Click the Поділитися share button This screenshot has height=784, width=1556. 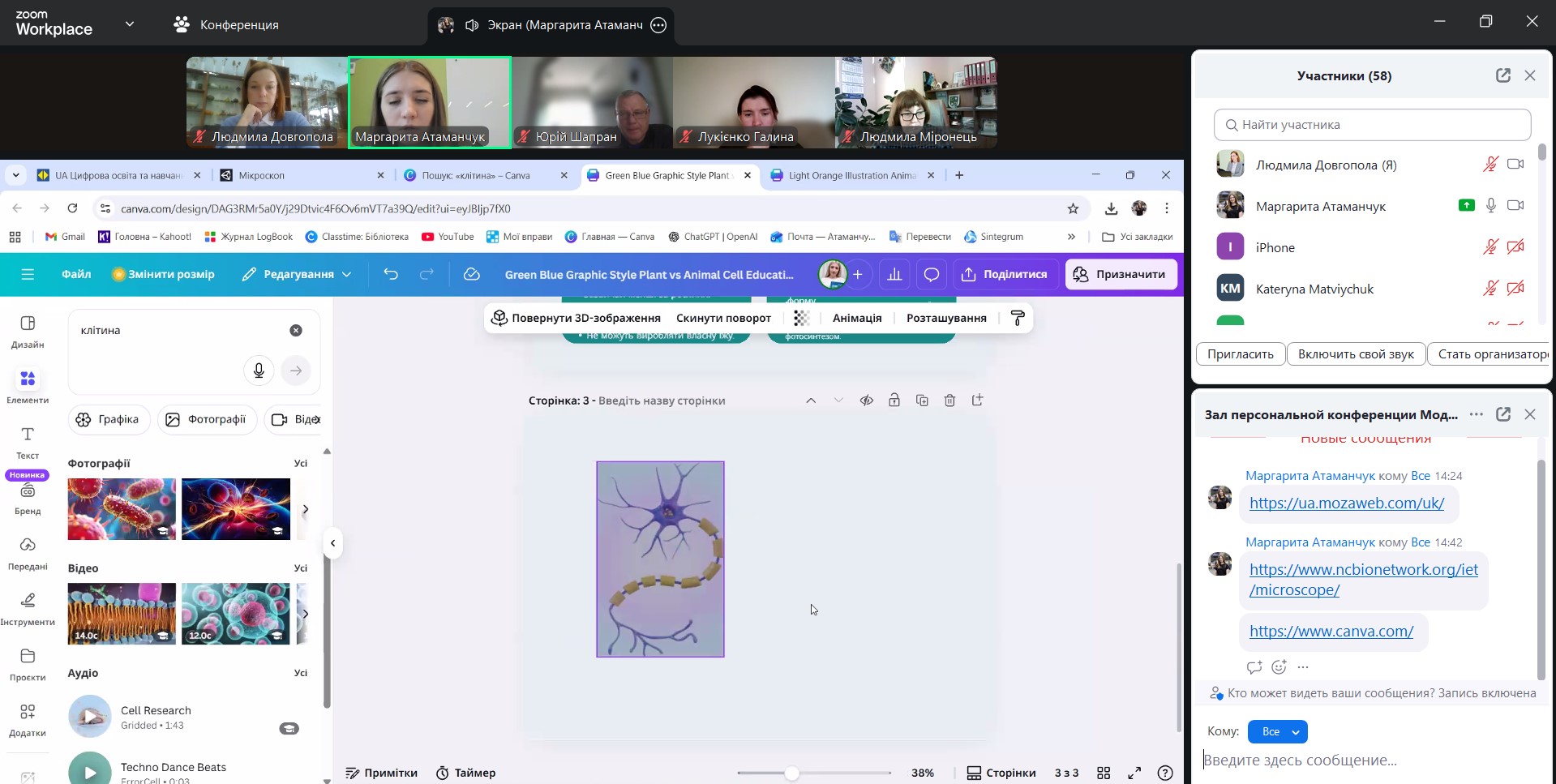(1005, 275)
